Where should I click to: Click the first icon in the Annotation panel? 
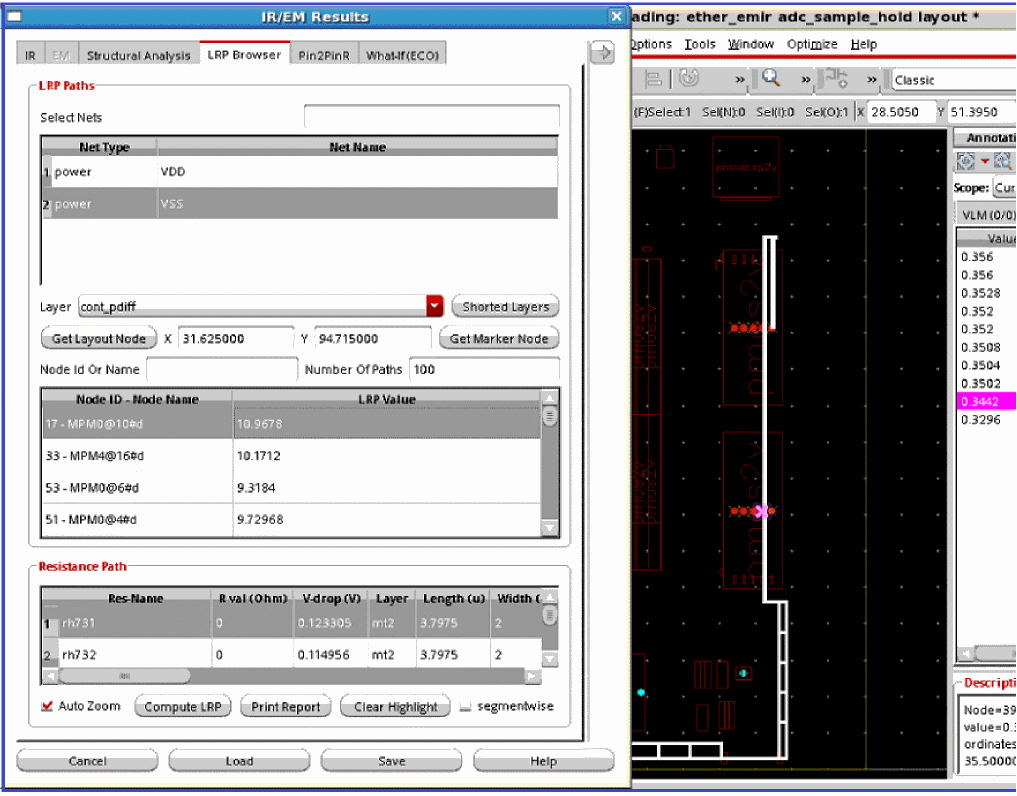pos(966,161)
